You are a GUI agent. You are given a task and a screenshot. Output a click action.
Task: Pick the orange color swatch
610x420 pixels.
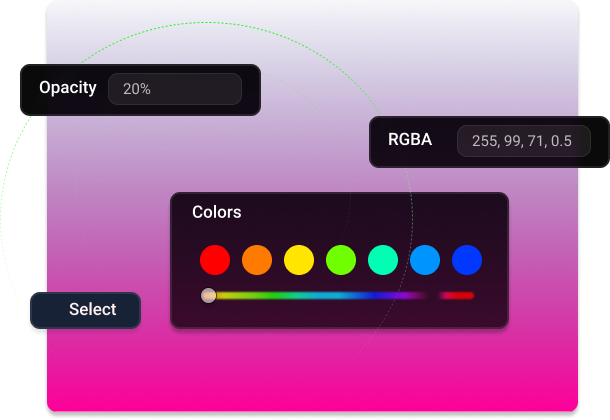click(257, 260)
